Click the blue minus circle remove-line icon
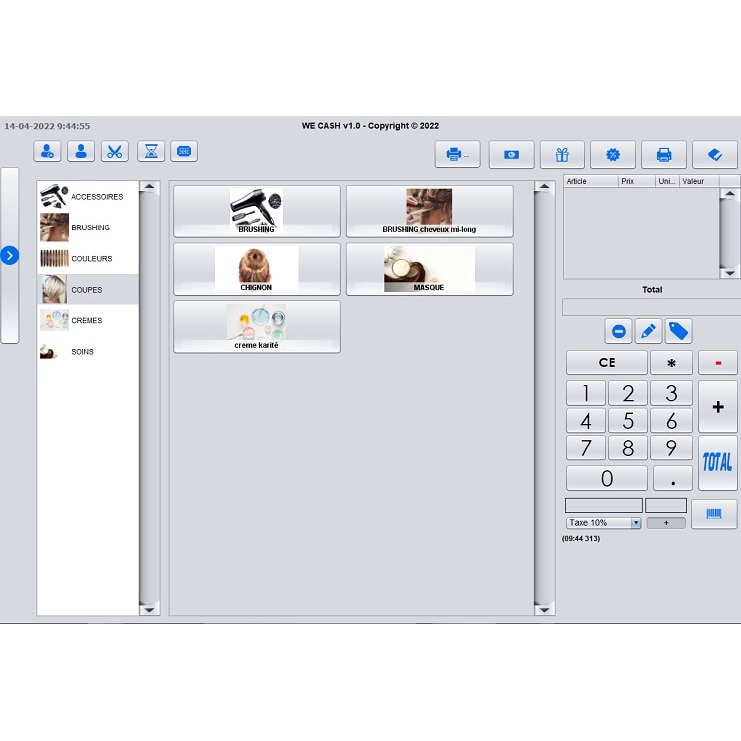Screen dimensions: 741x741 pyautogui.click(x=619, y=331)
